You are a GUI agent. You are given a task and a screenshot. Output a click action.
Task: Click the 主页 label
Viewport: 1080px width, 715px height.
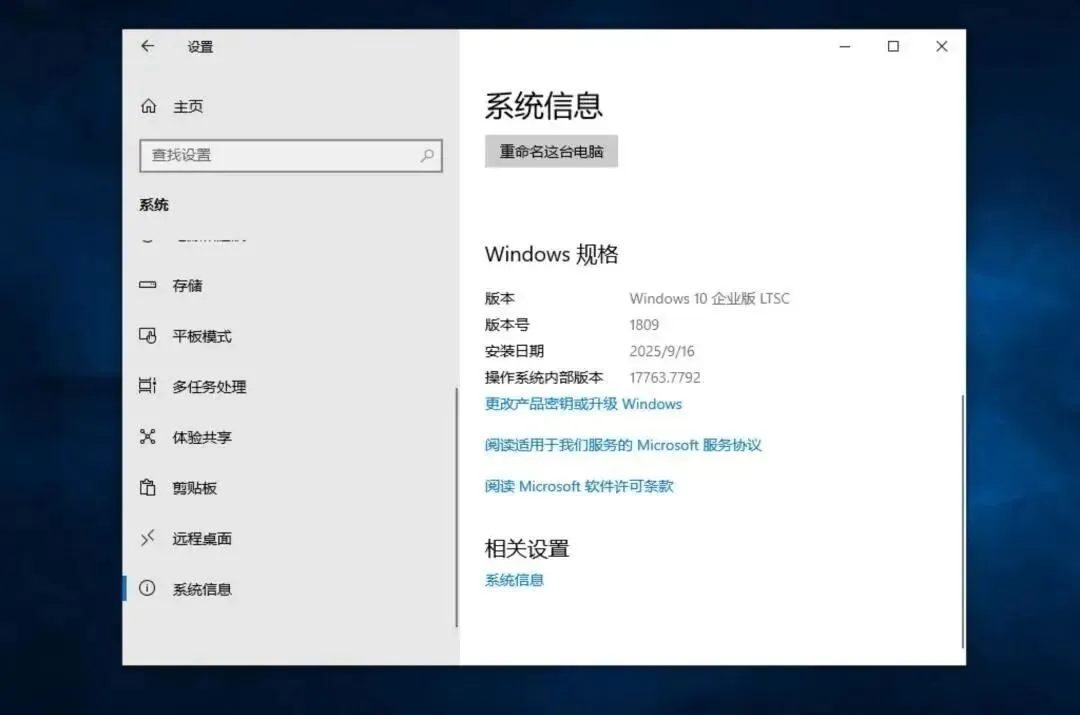(x=188, y=107)
